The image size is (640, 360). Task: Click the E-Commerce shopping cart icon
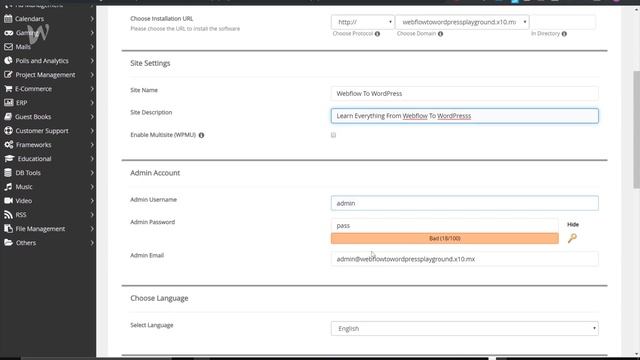click(8, 89)
